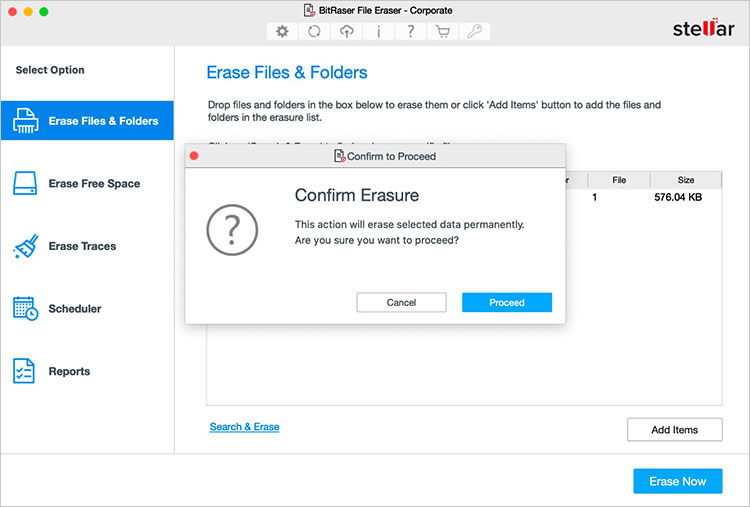Viewport: 750px width, 507px height.
Task: Click the macOS yellow minimize window button
Action: click(28, 11)
